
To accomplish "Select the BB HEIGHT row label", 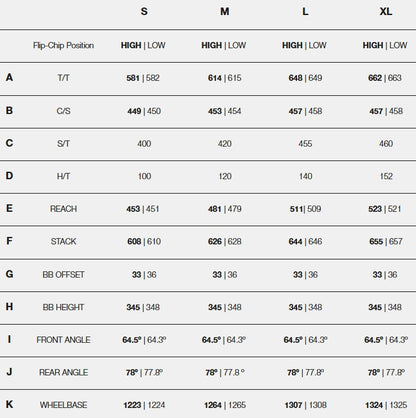I will [63, 307].
